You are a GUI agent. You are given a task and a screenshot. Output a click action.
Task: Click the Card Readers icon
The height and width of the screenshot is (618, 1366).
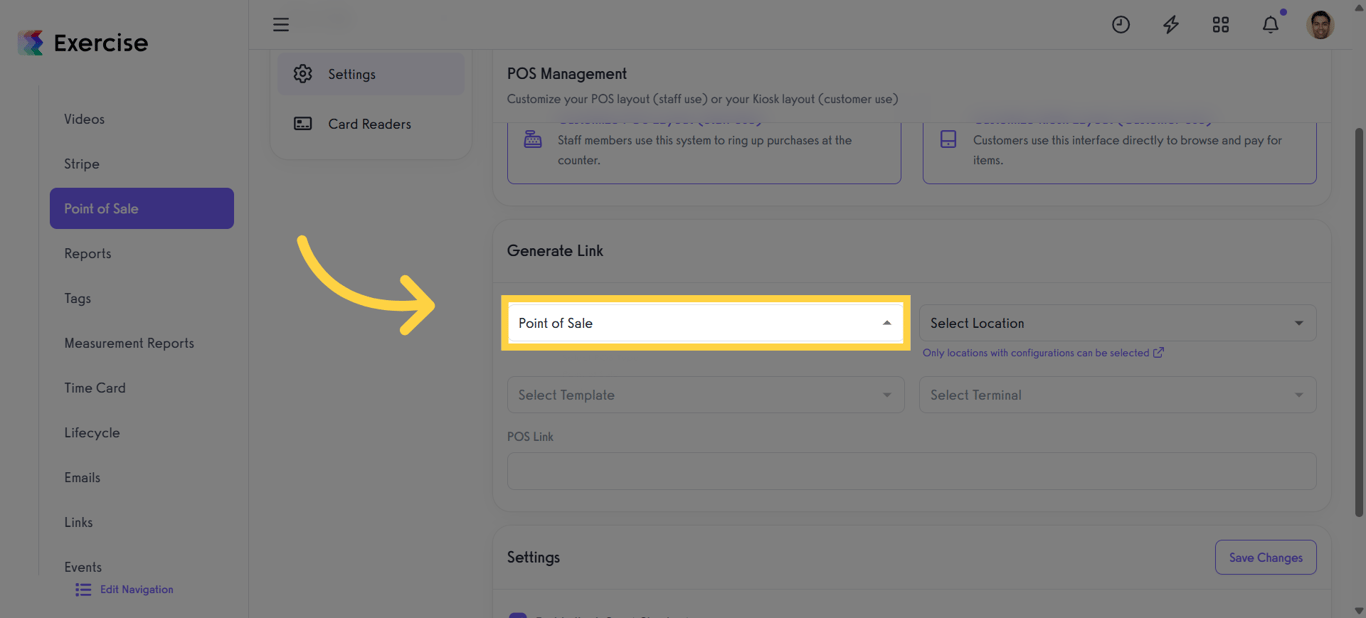[x=303, y=124]
